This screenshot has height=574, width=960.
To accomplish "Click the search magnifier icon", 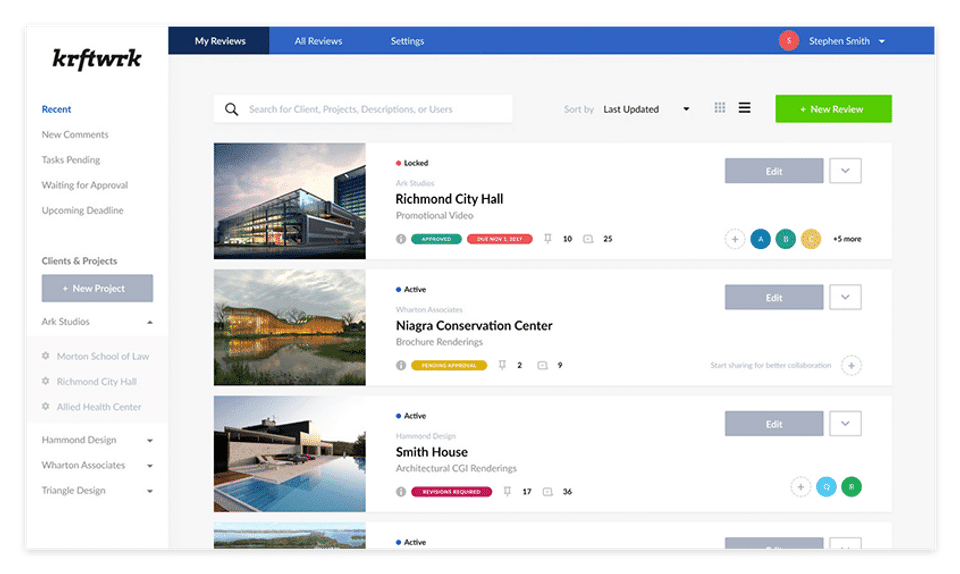I will (x=231, y=109).
